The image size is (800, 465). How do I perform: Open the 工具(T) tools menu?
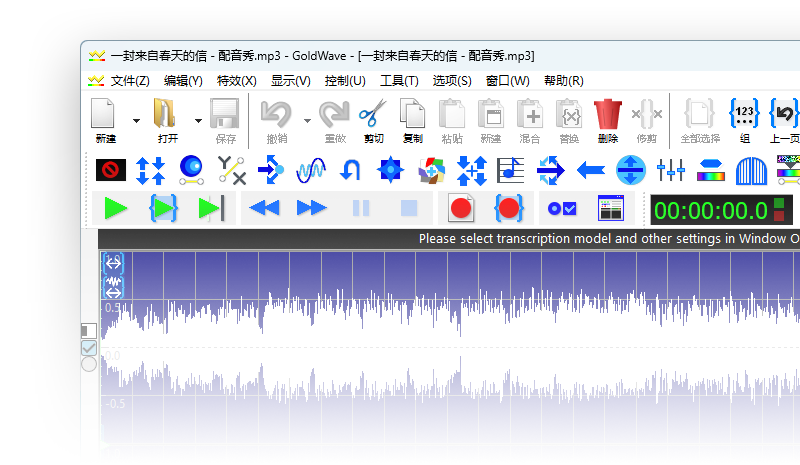[399, 81]
